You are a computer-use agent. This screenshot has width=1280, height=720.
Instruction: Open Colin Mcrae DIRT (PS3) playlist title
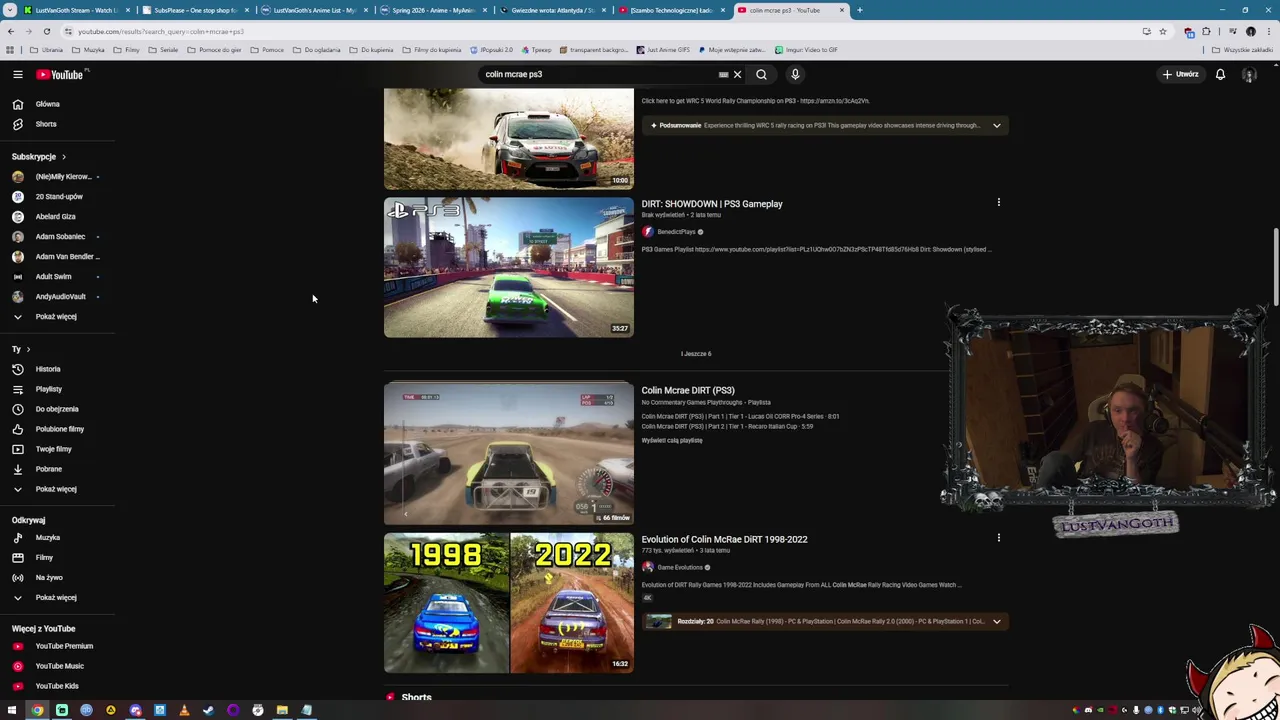[x=688, y=391]
